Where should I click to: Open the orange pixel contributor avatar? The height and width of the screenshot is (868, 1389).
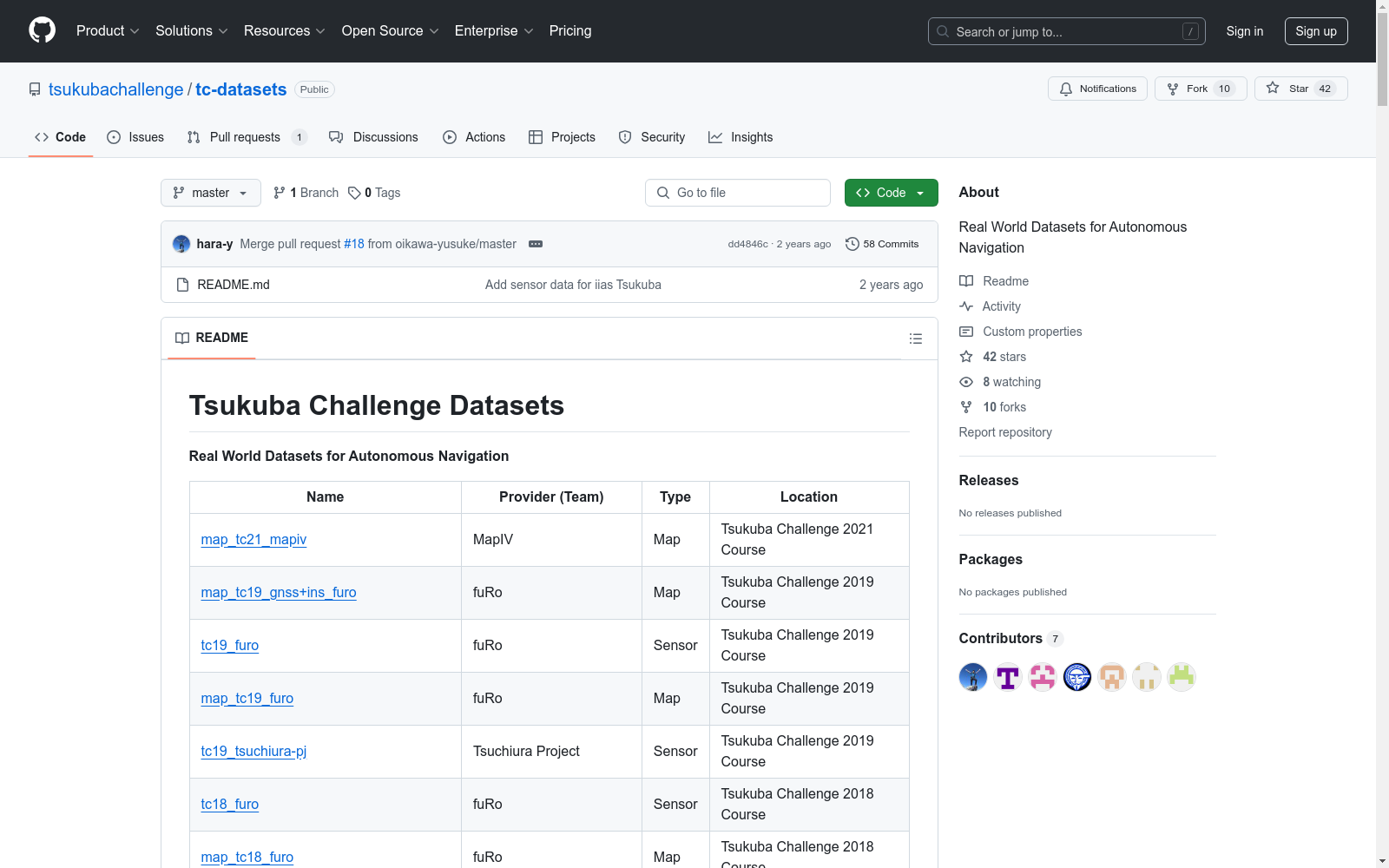pyautogui.click(x=1112, y=677)
